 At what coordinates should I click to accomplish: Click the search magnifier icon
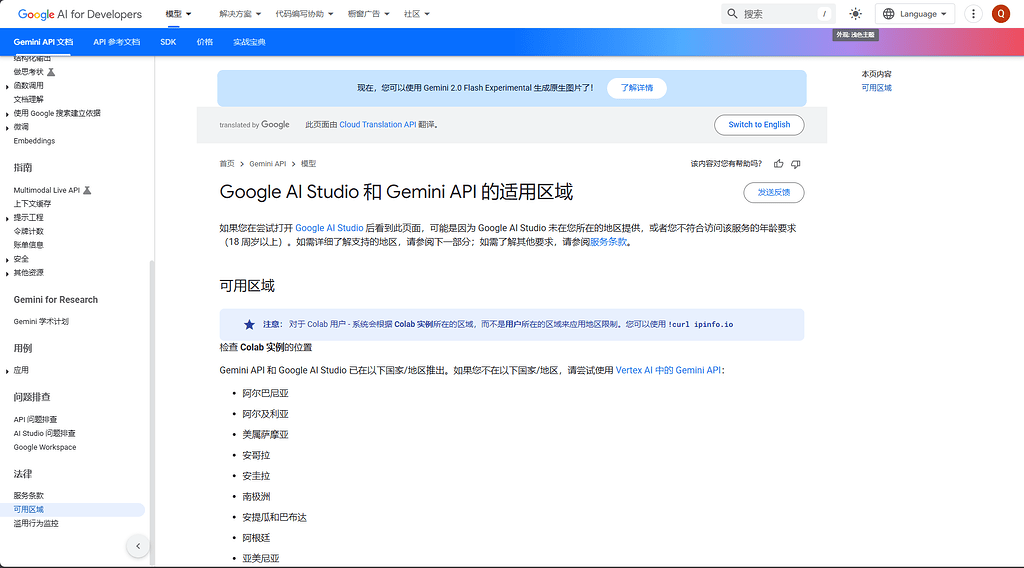tap(732, 14)
